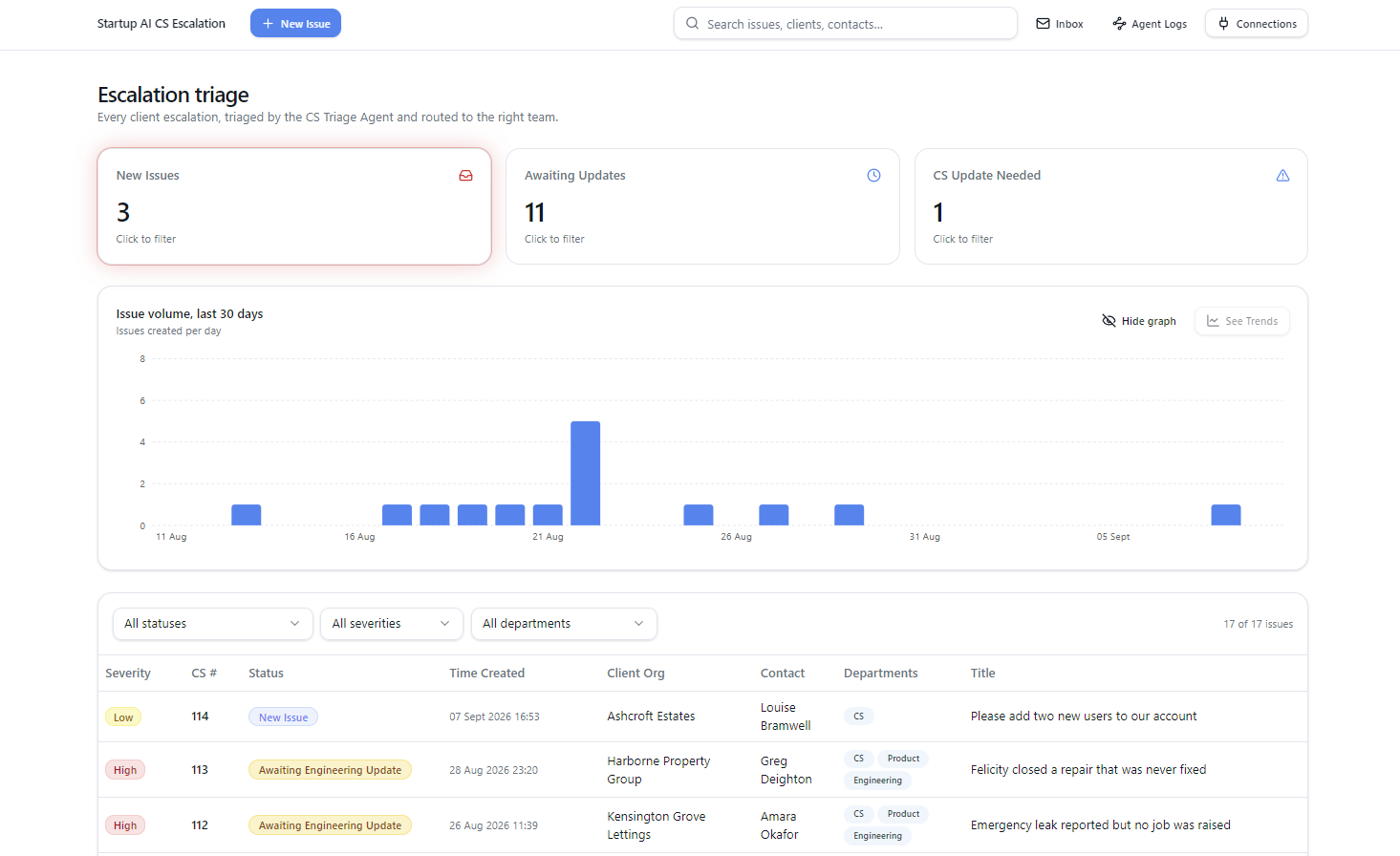Click contact Louise Bramwell
The width and height of the screenshot is (1400, 856).
(x=786, y=717)
